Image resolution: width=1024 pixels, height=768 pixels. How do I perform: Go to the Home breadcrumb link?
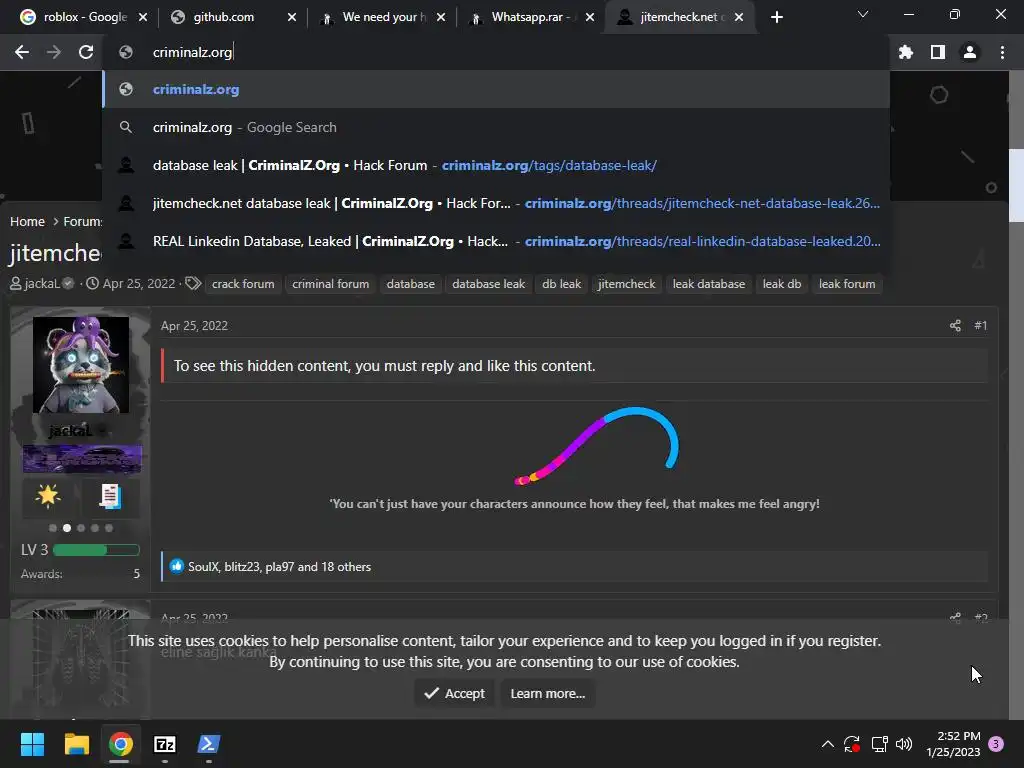(x=27, y=221)
